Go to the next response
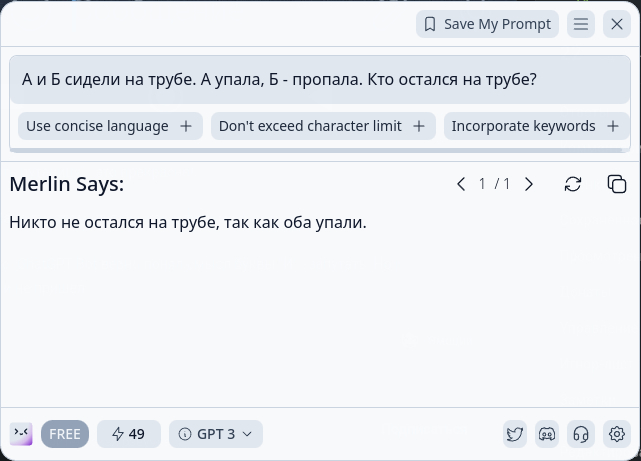The height and width of the screenshot is (461, 641). click(x=529, y=184)
